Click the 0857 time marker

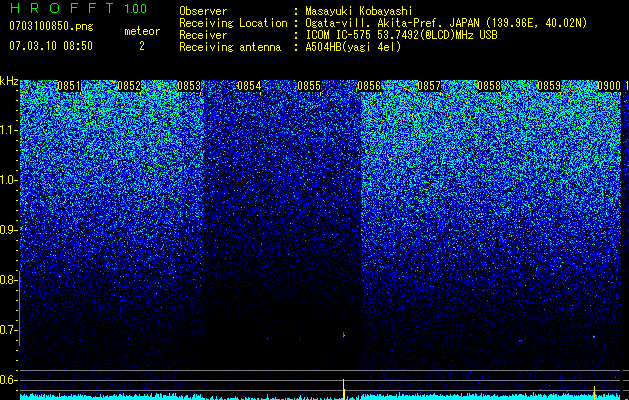pyautogui.click(x=429, y=86)
